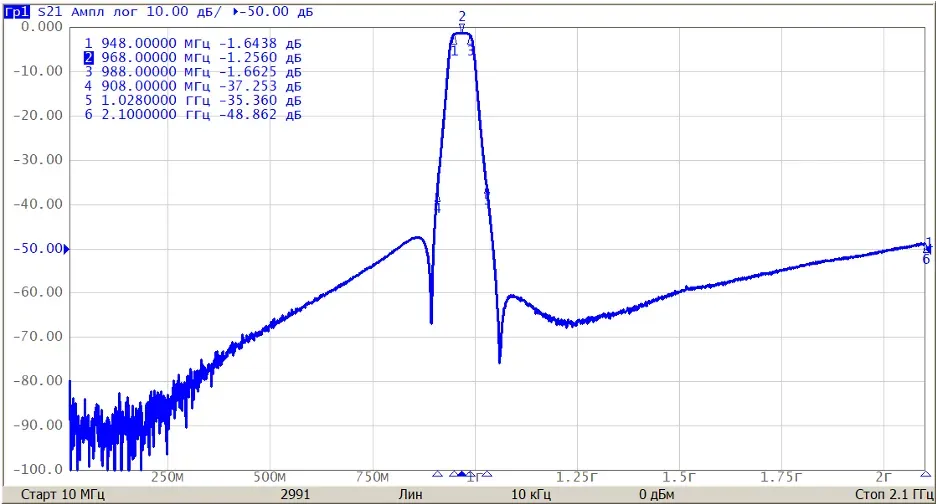This screenshot has width=936, height=504.
Task: Select marker 5 row at 1.028 ГГц
Action: pyautogui.click(x=193, y=101)
